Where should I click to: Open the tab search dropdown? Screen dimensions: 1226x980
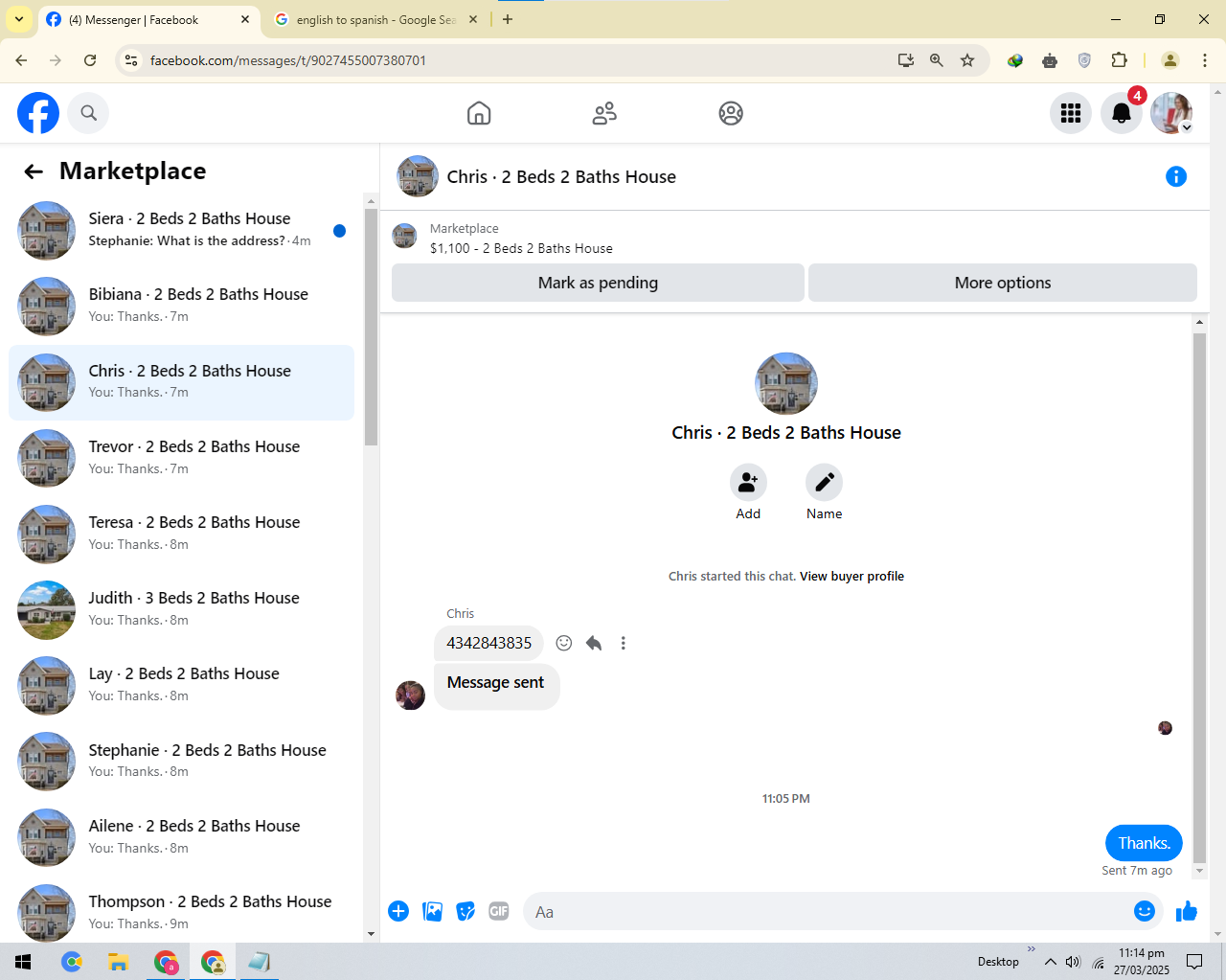click(x=19, y=19)
